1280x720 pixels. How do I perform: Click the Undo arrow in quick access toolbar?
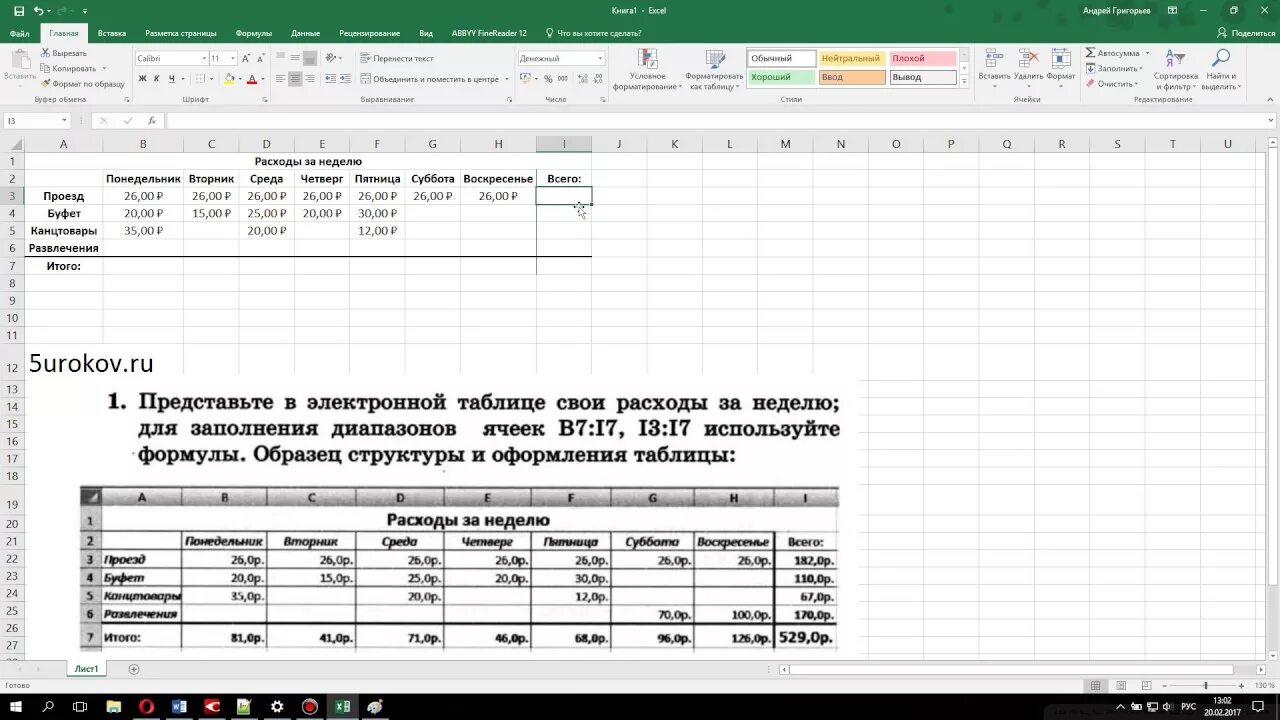(38, 10)
